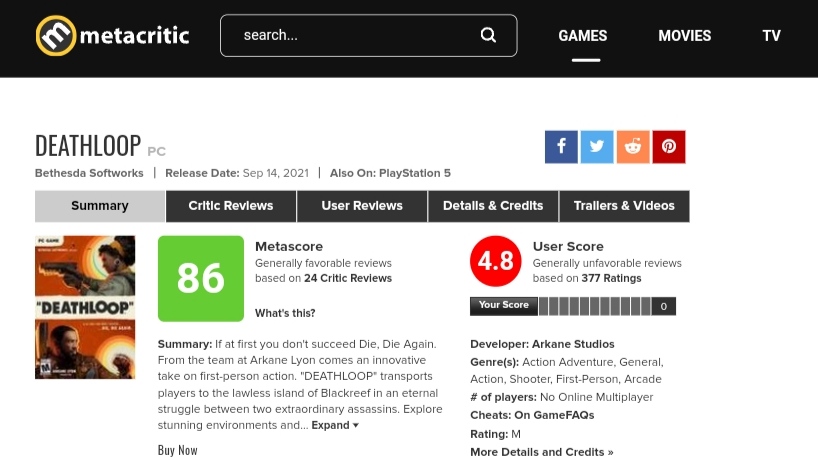The height and width of the screenshot is (460, 818).
Task: Switch to Critic Reviews tab
Action: click(x=231, y=206)
